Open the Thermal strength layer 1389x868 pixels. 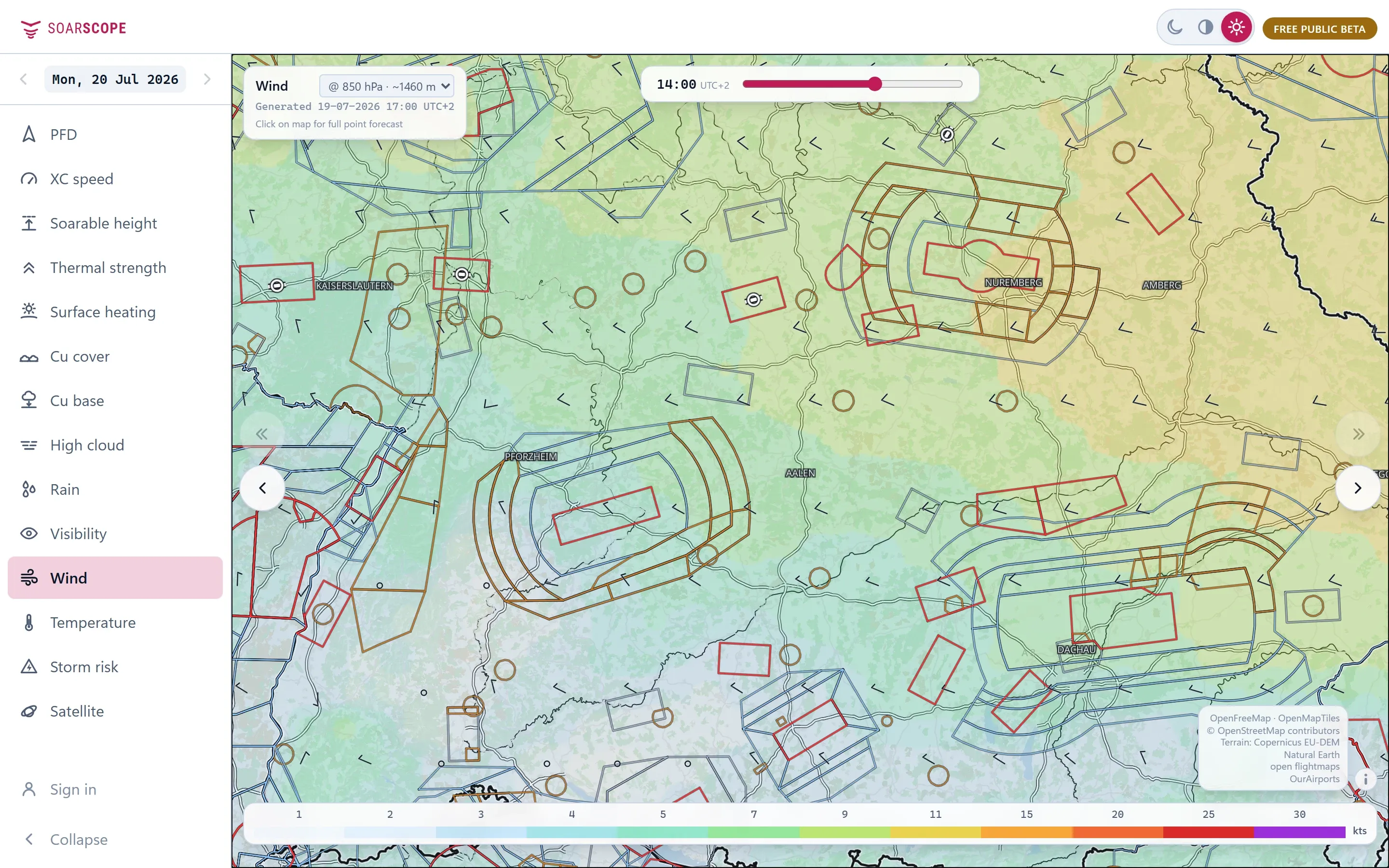click(x=115, y=268)
